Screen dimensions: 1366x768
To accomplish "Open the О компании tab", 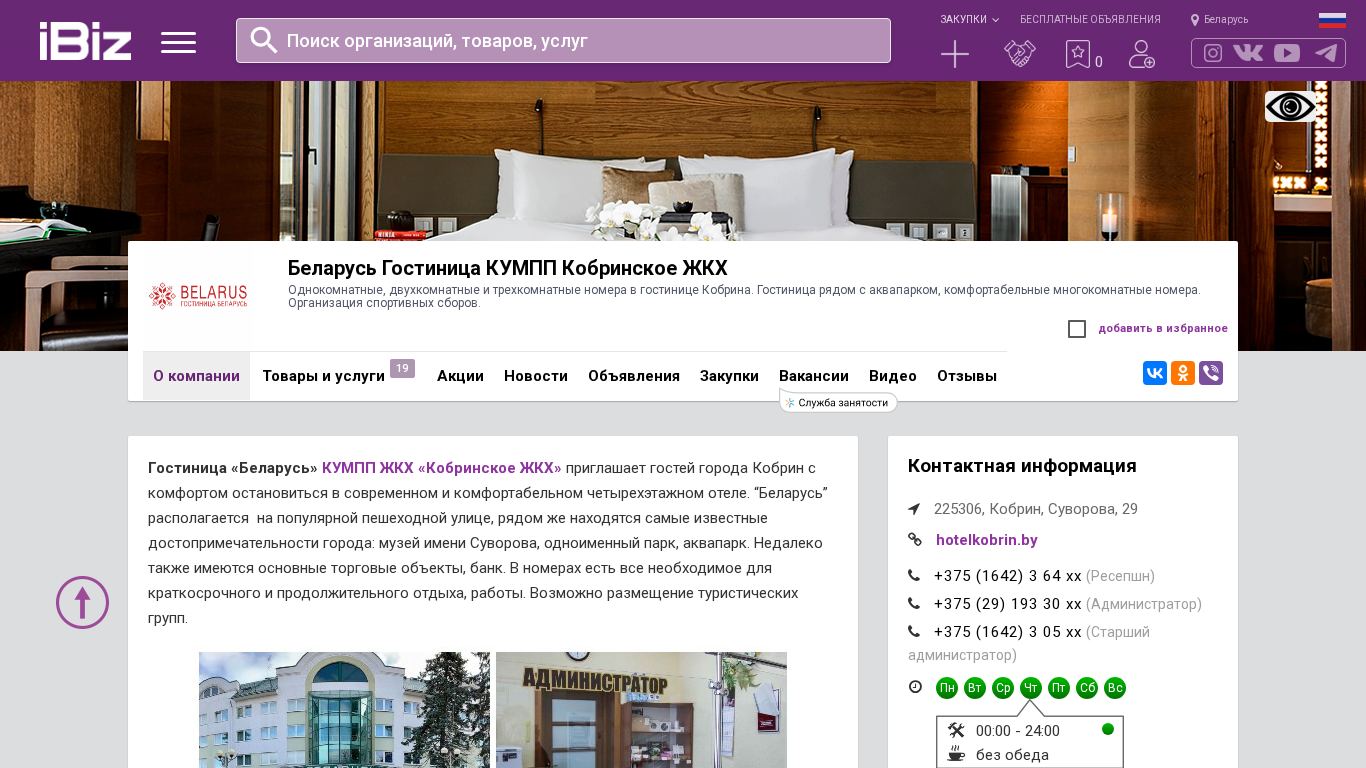I will [x=196, y=376].
